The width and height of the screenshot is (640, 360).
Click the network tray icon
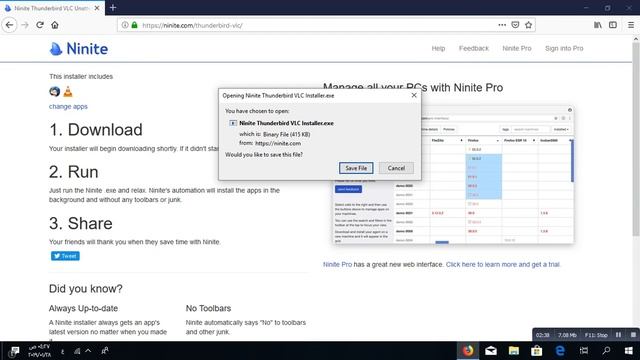click(x=77, y=351)
